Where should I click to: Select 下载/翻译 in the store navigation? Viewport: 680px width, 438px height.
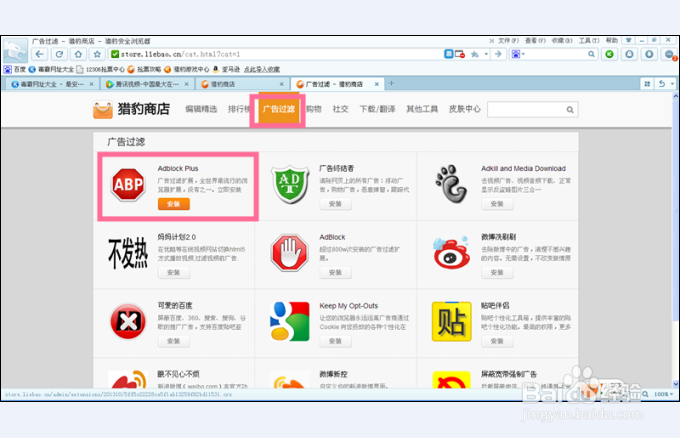pyautogui.click(x=377, y=109)
